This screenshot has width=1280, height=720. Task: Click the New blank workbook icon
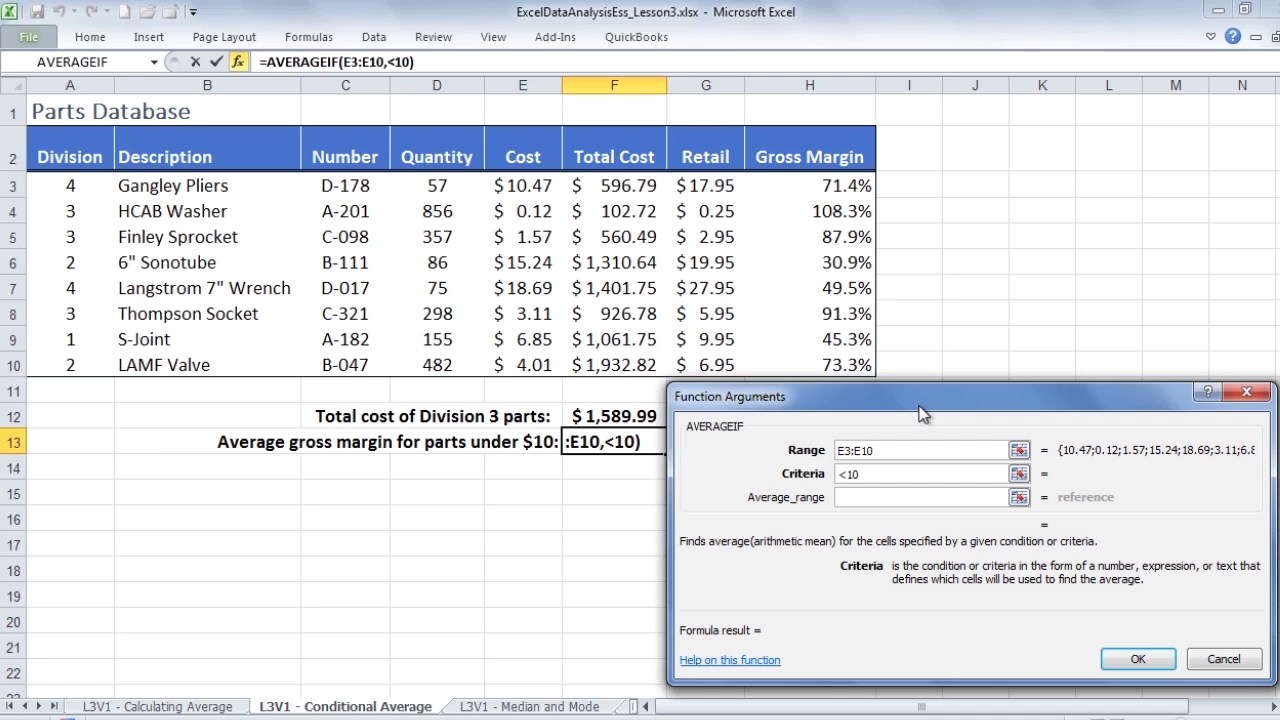point(125,12)
